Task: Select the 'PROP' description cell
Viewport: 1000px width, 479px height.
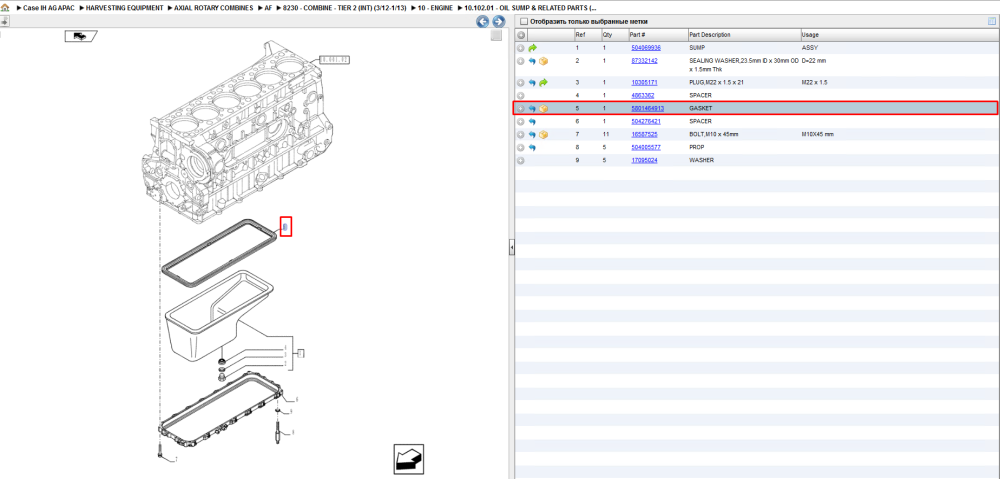Action: tap(697, 147)
